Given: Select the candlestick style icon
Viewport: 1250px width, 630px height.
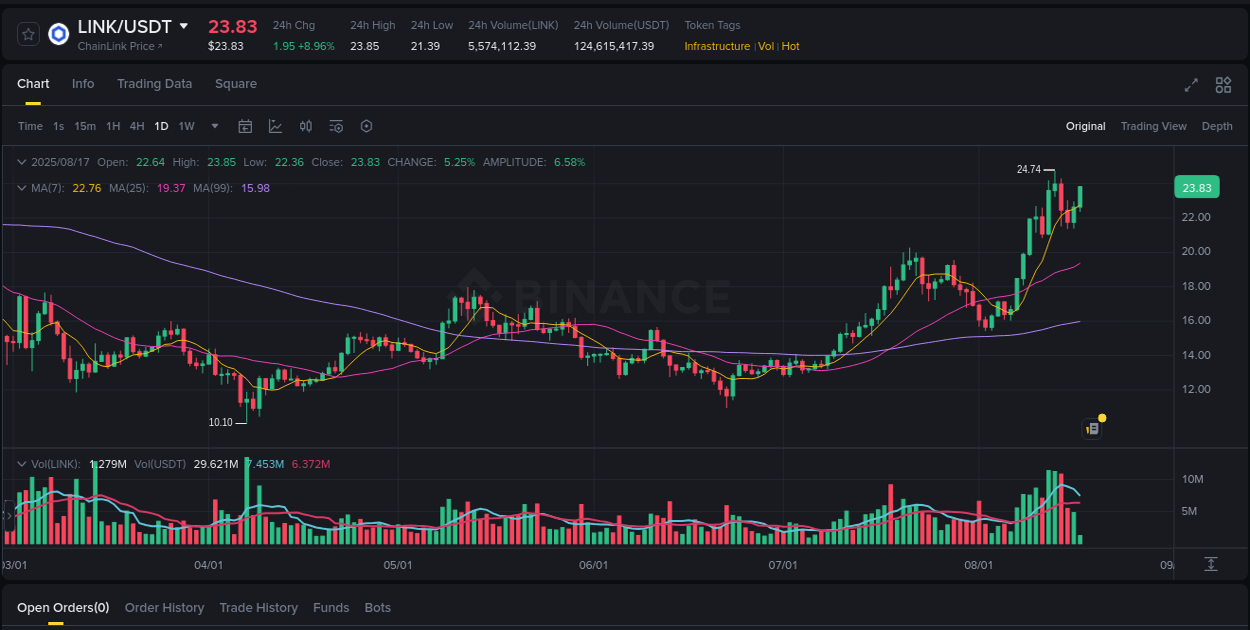Looking at the screenshot, I should [306, 126].
